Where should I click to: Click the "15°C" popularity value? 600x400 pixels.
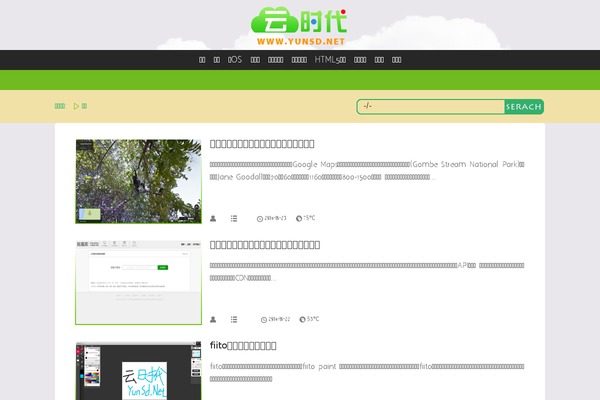coord(309,218)
